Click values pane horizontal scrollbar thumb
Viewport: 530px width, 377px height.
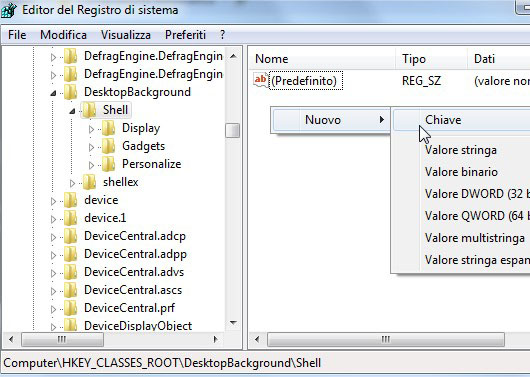click(386, 339)
